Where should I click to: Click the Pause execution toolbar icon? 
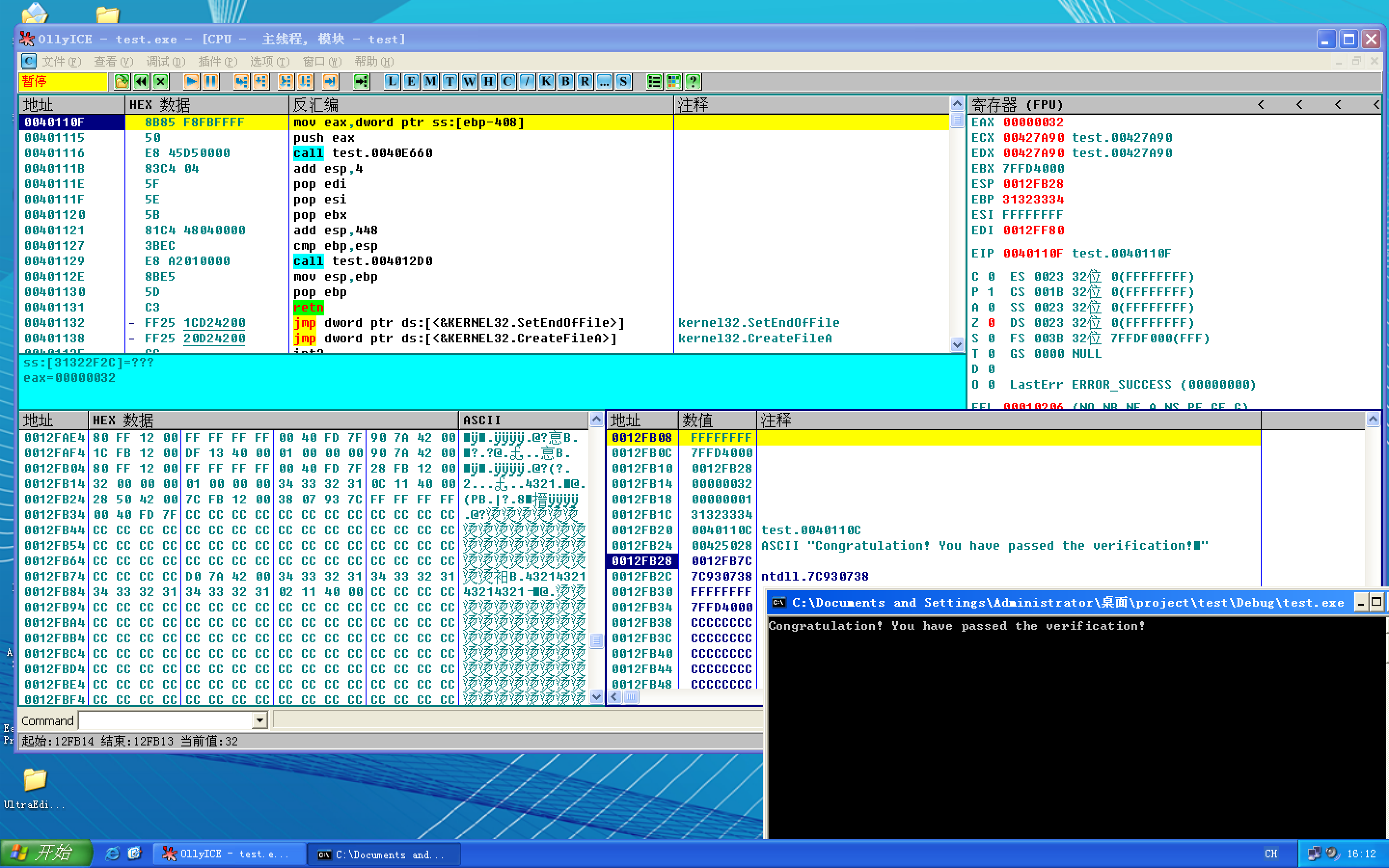click(x=211, y=81)
